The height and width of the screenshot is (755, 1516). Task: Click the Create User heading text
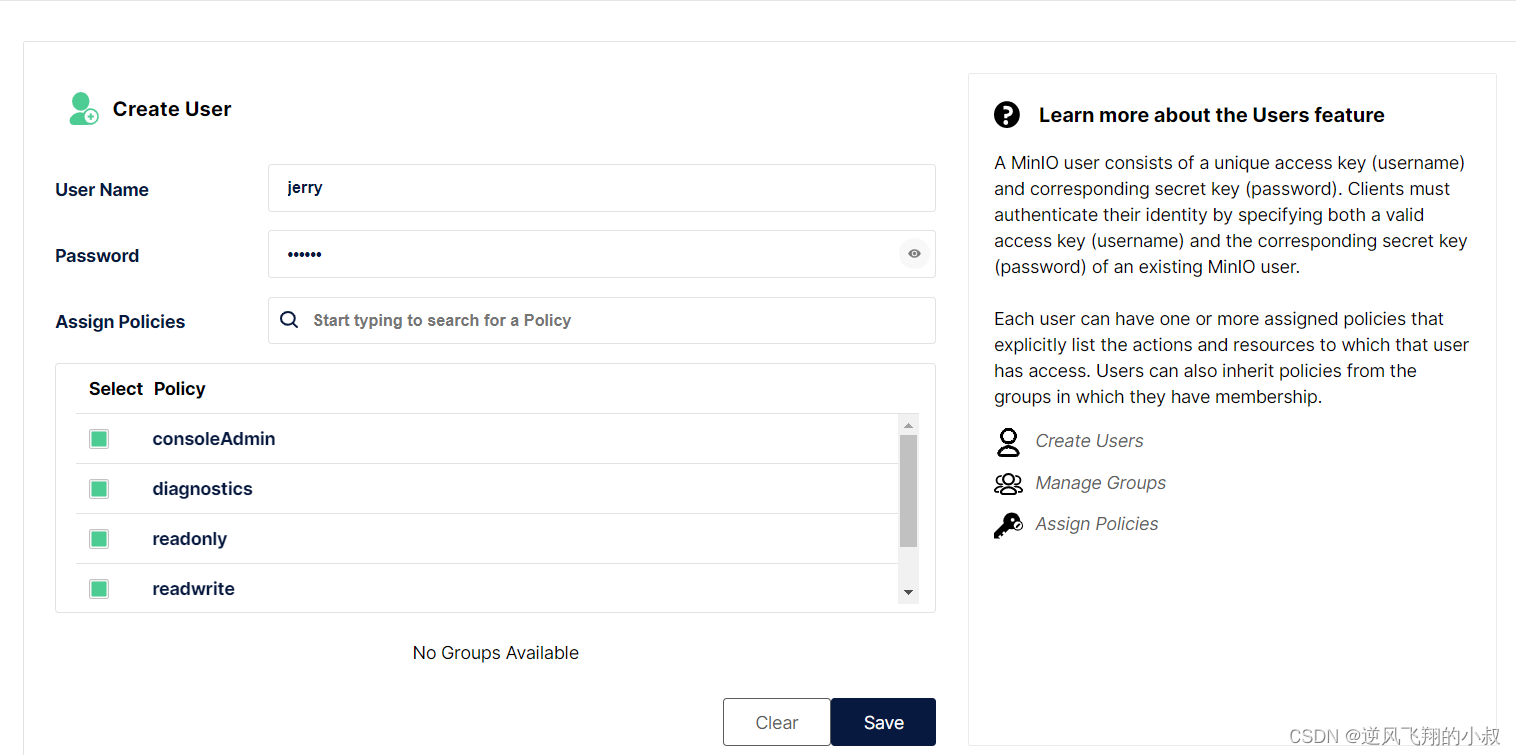coord(172,109)
